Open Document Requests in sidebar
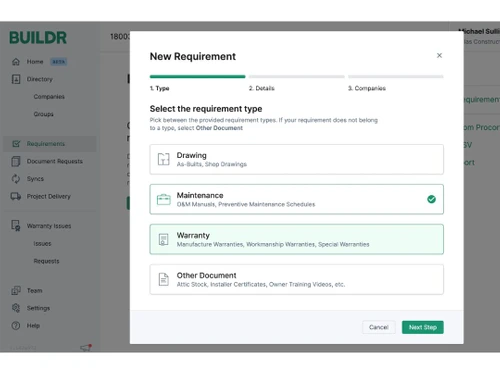 click(x=55, y=161)
